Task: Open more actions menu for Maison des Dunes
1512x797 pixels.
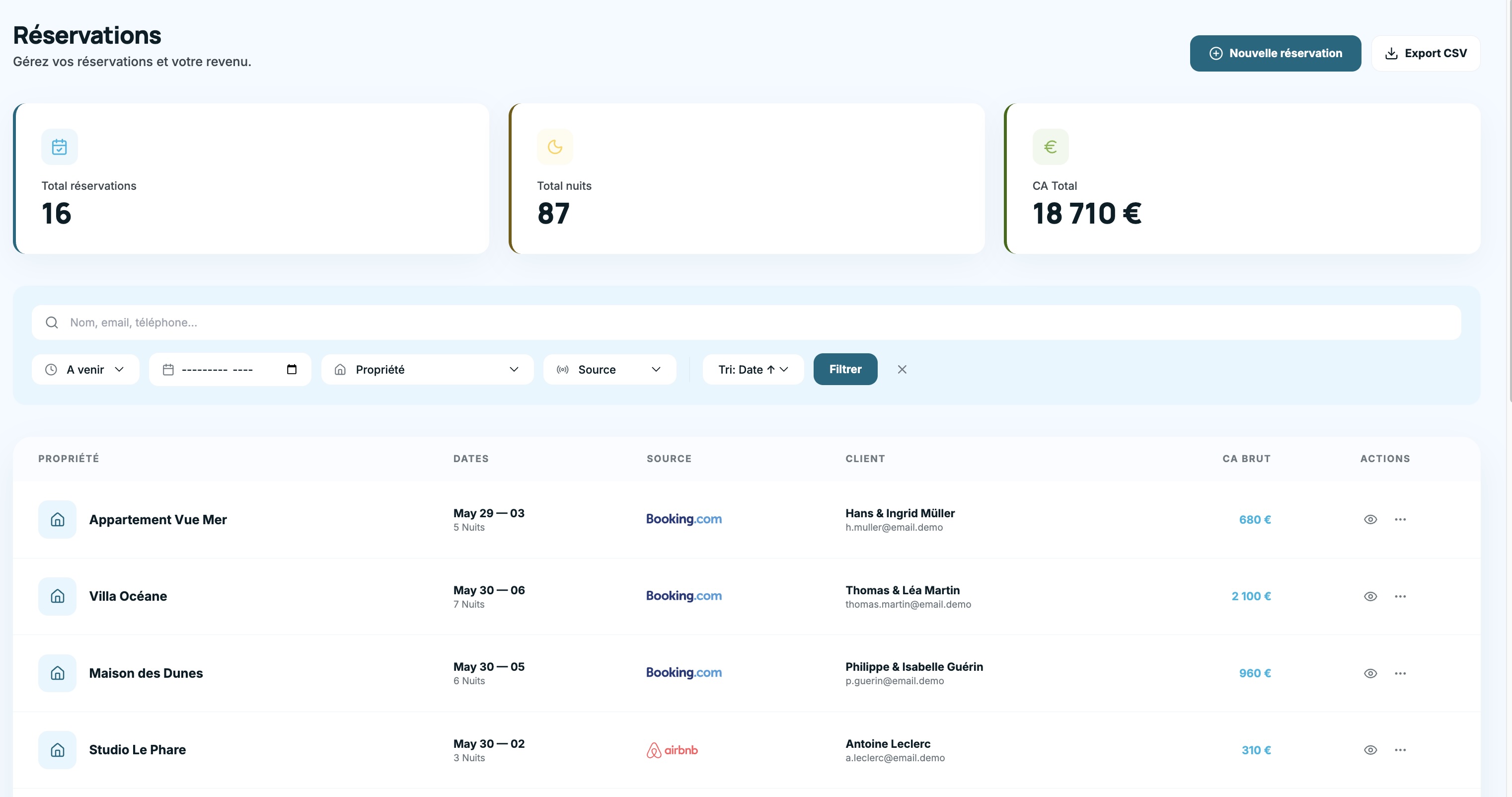Action: click(1400, 674)
